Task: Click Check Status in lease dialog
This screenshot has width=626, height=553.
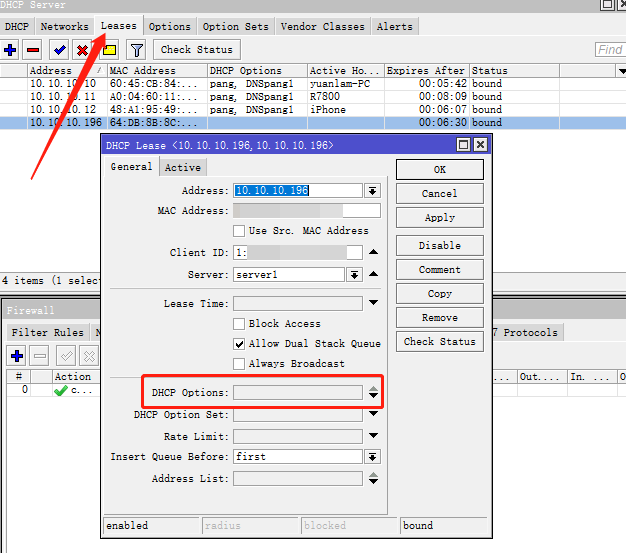Action: click(x=440, y=342)
